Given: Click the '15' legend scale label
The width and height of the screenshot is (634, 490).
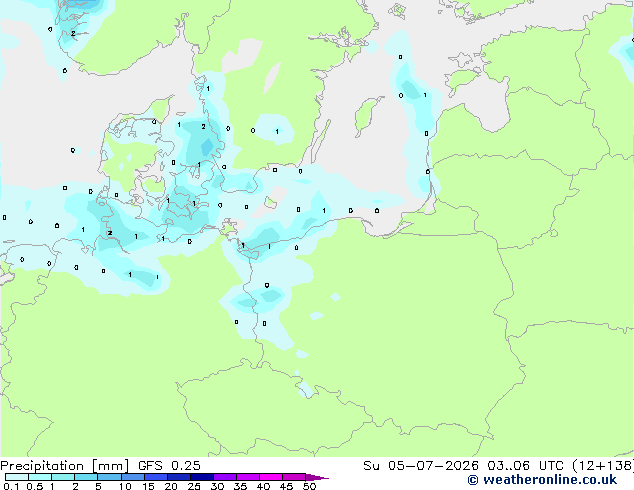Looking at the screenshot, I should pyautogui.click(x=148, y=486).
